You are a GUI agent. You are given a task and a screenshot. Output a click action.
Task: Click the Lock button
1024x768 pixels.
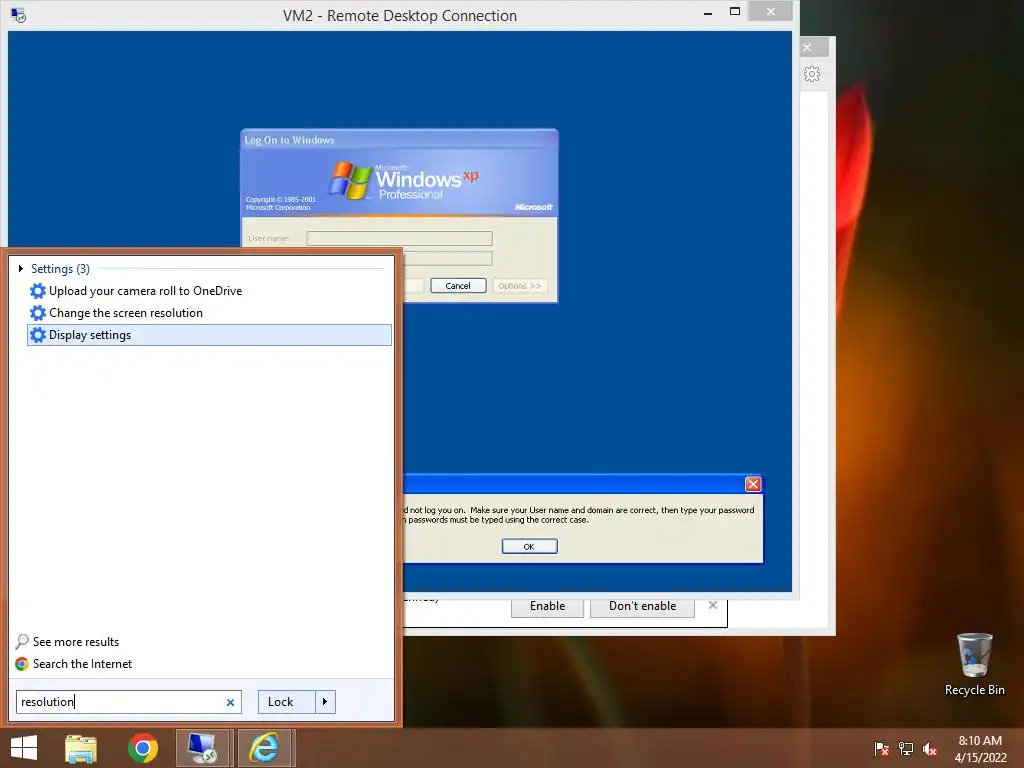pos(287,702)
